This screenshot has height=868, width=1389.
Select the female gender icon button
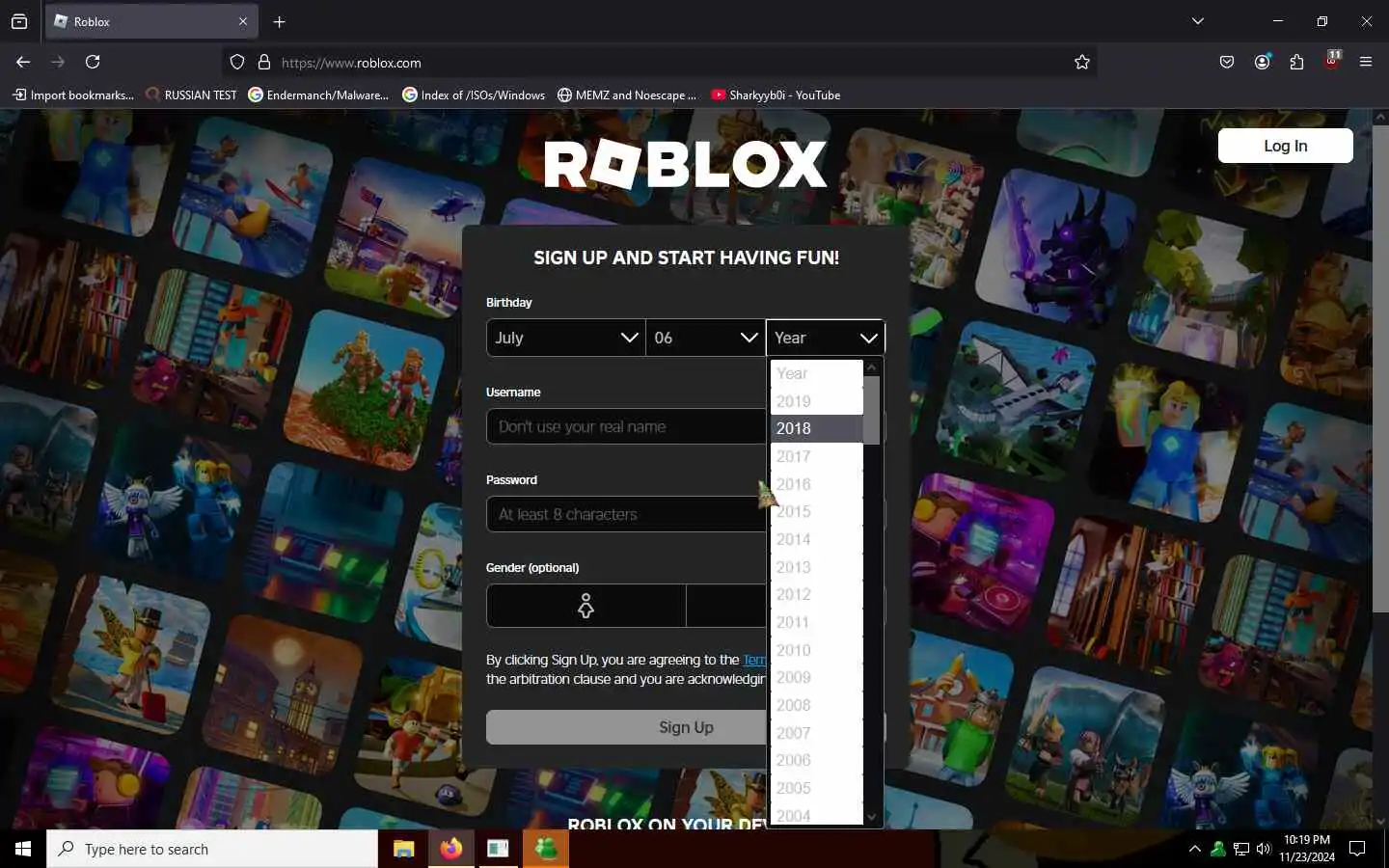click(x=586, y=606)
